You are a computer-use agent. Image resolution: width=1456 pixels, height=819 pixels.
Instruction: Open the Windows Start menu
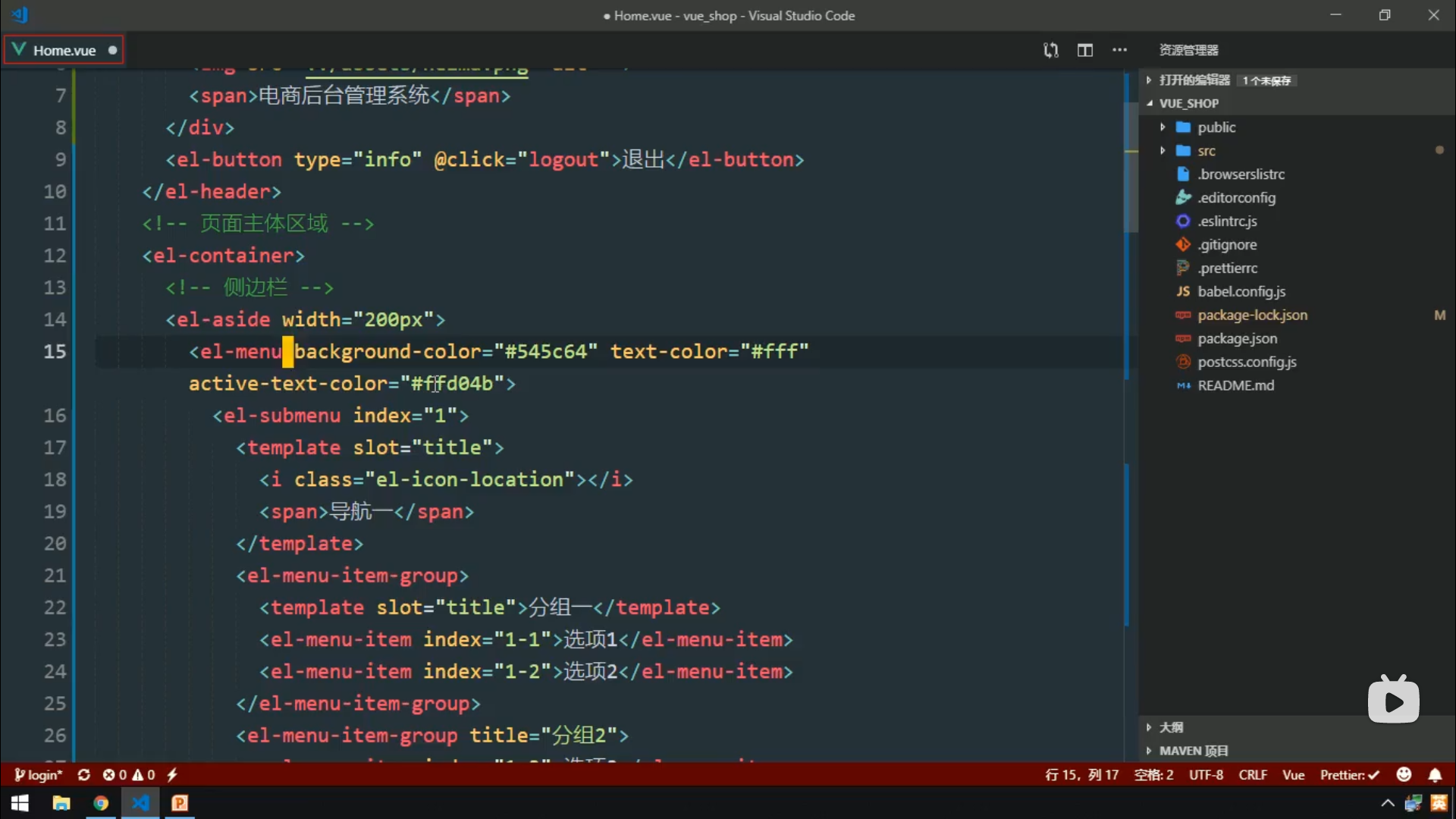pyautogui.click(x=20, y=803)
